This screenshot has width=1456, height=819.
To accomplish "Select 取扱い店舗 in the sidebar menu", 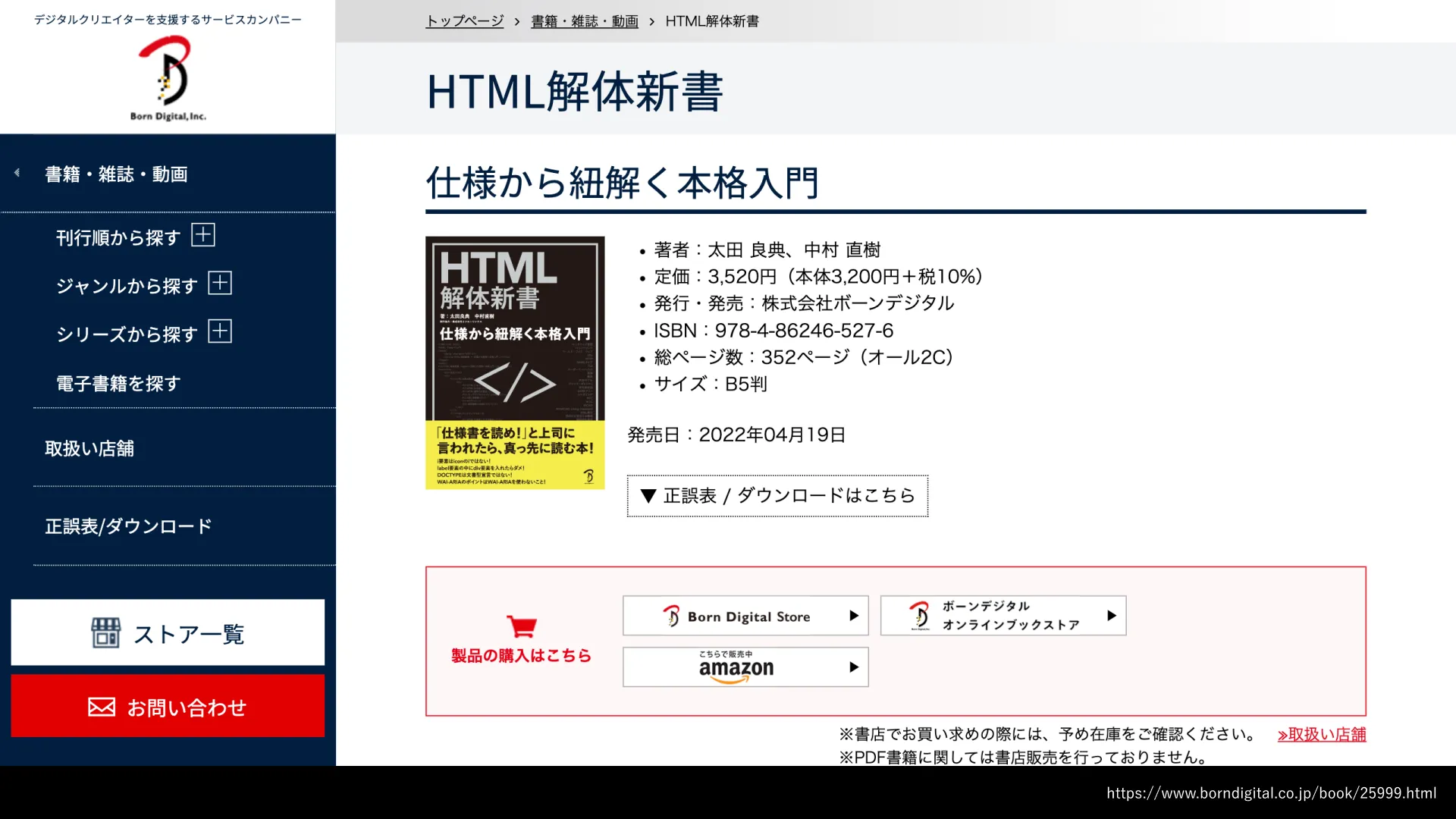I will 89,449.
